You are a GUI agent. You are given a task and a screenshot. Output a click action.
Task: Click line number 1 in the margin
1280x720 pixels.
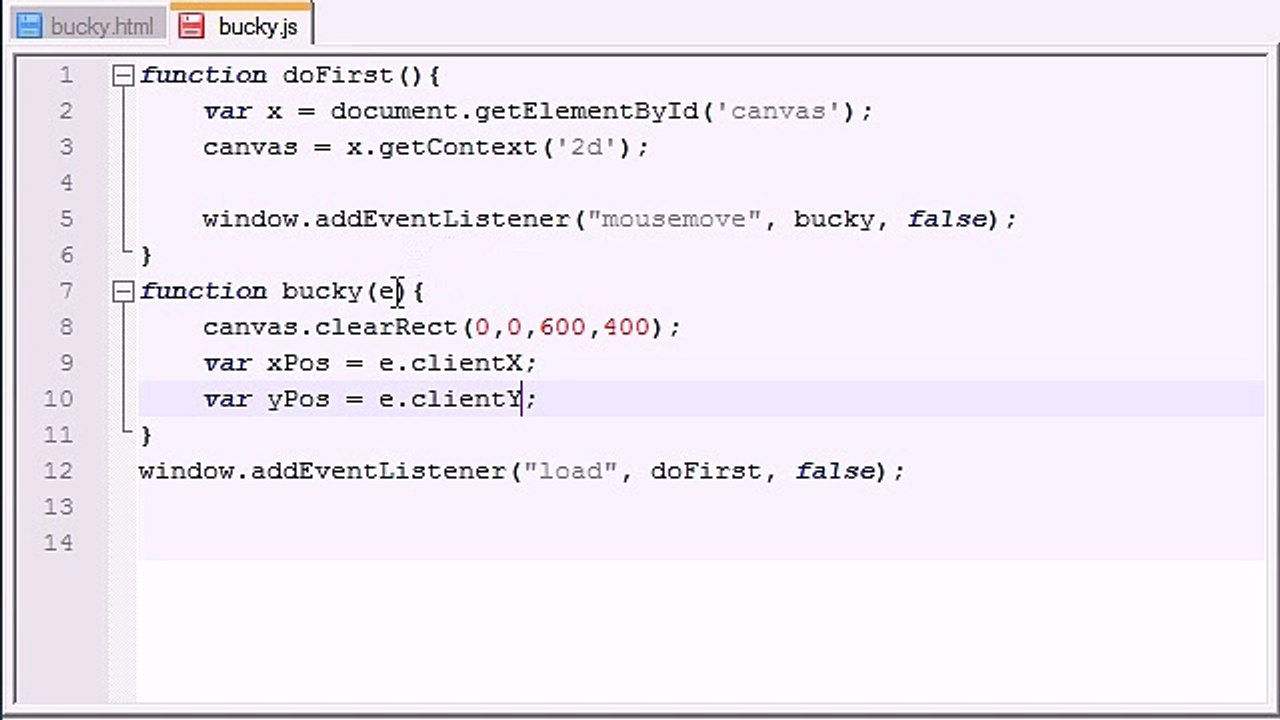66,75
